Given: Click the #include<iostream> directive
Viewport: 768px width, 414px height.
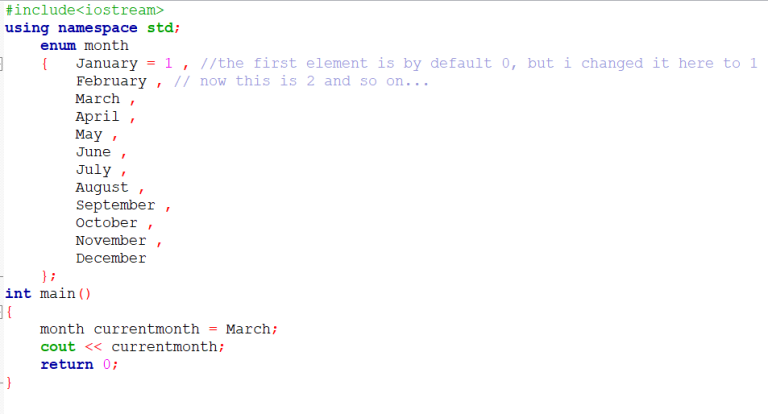Looking at the screenshot, I should 84,10.
